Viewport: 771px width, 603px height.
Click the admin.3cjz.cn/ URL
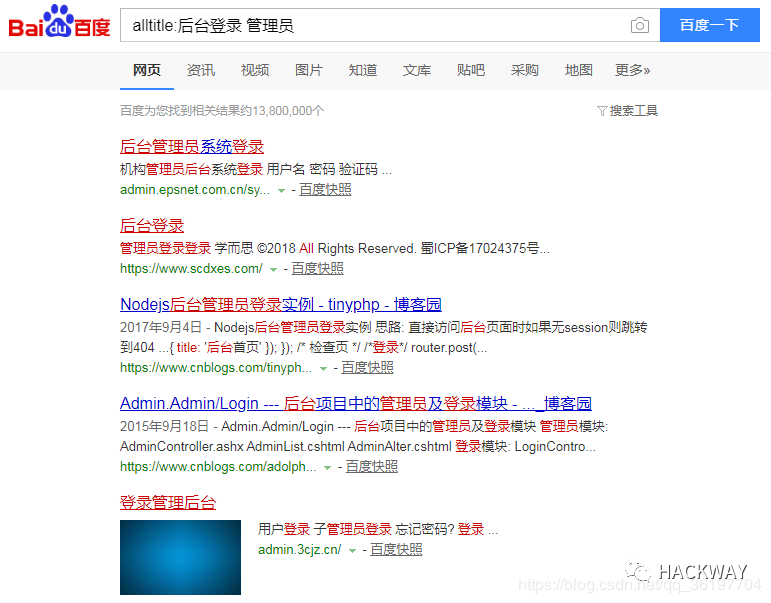(299, 549)
